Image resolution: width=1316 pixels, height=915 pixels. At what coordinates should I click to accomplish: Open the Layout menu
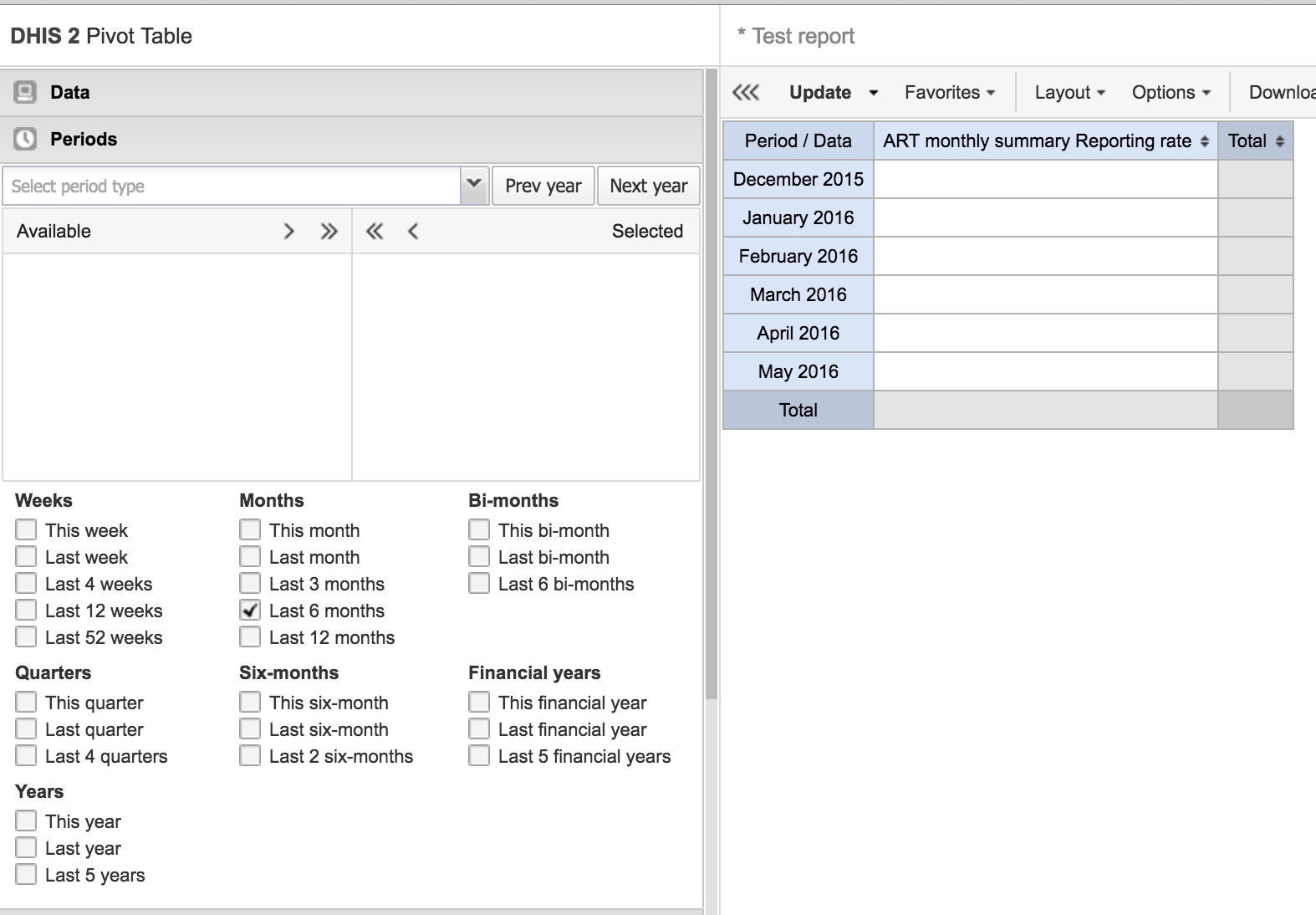(1069, 92)
